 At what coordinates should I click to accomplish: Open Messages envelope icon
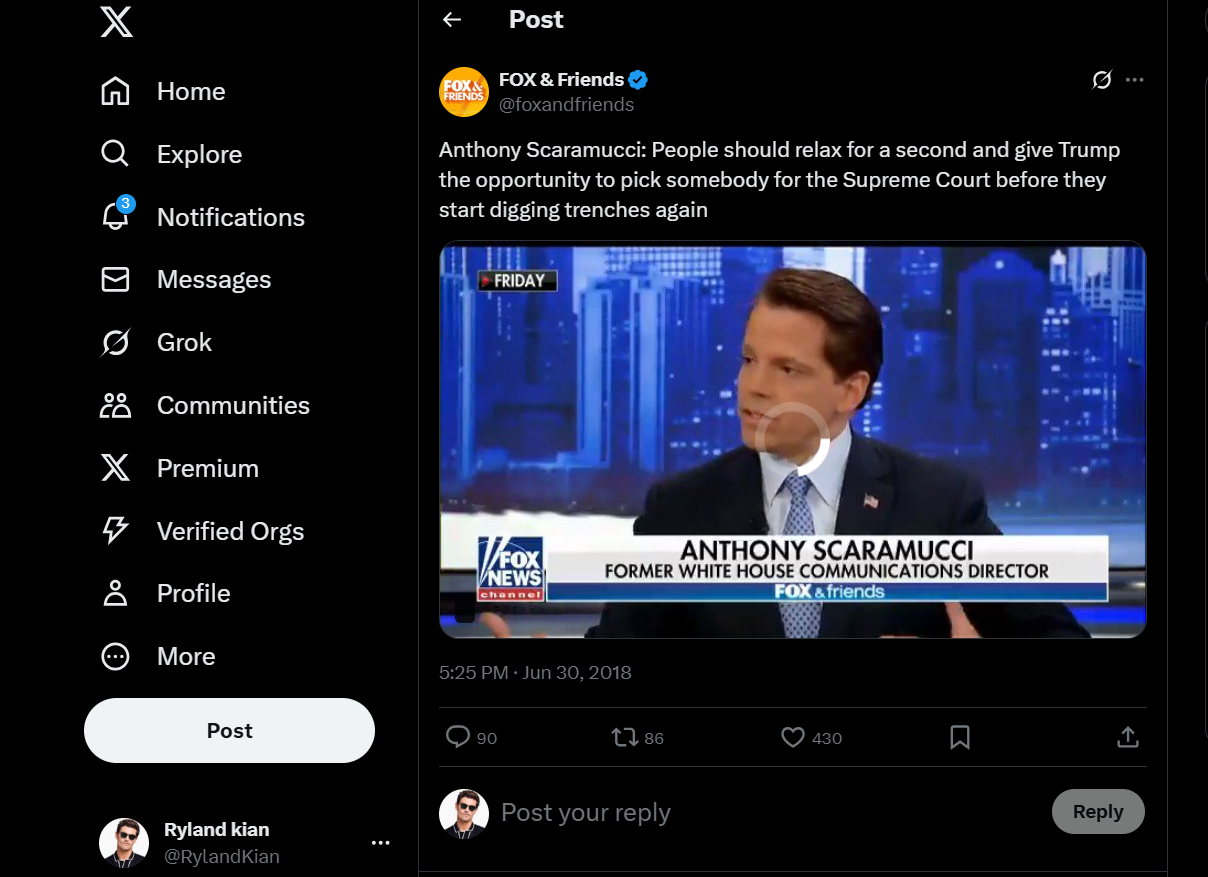(116, 280)
